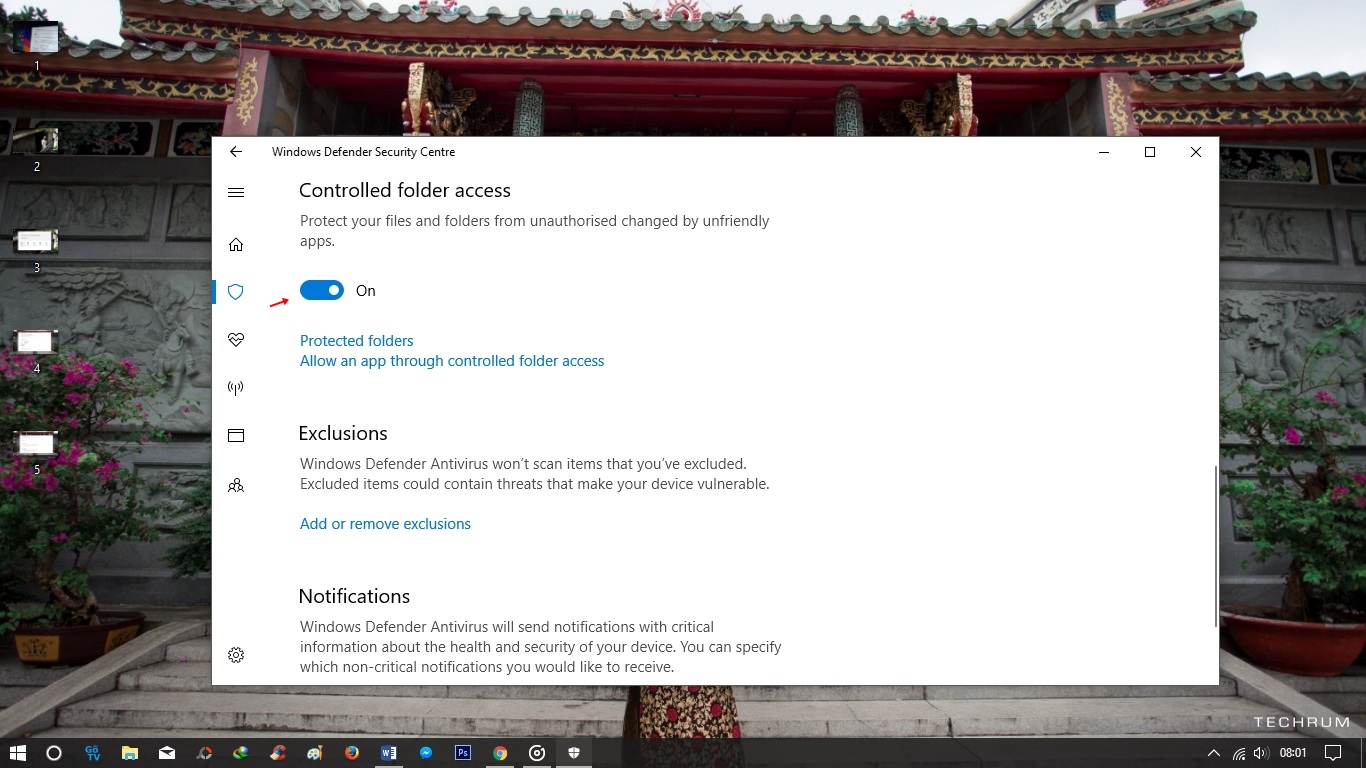Screen dimensions: 1366x768
Task: Maximize the Defender Security Centre window
Action: click(1150, 152)
